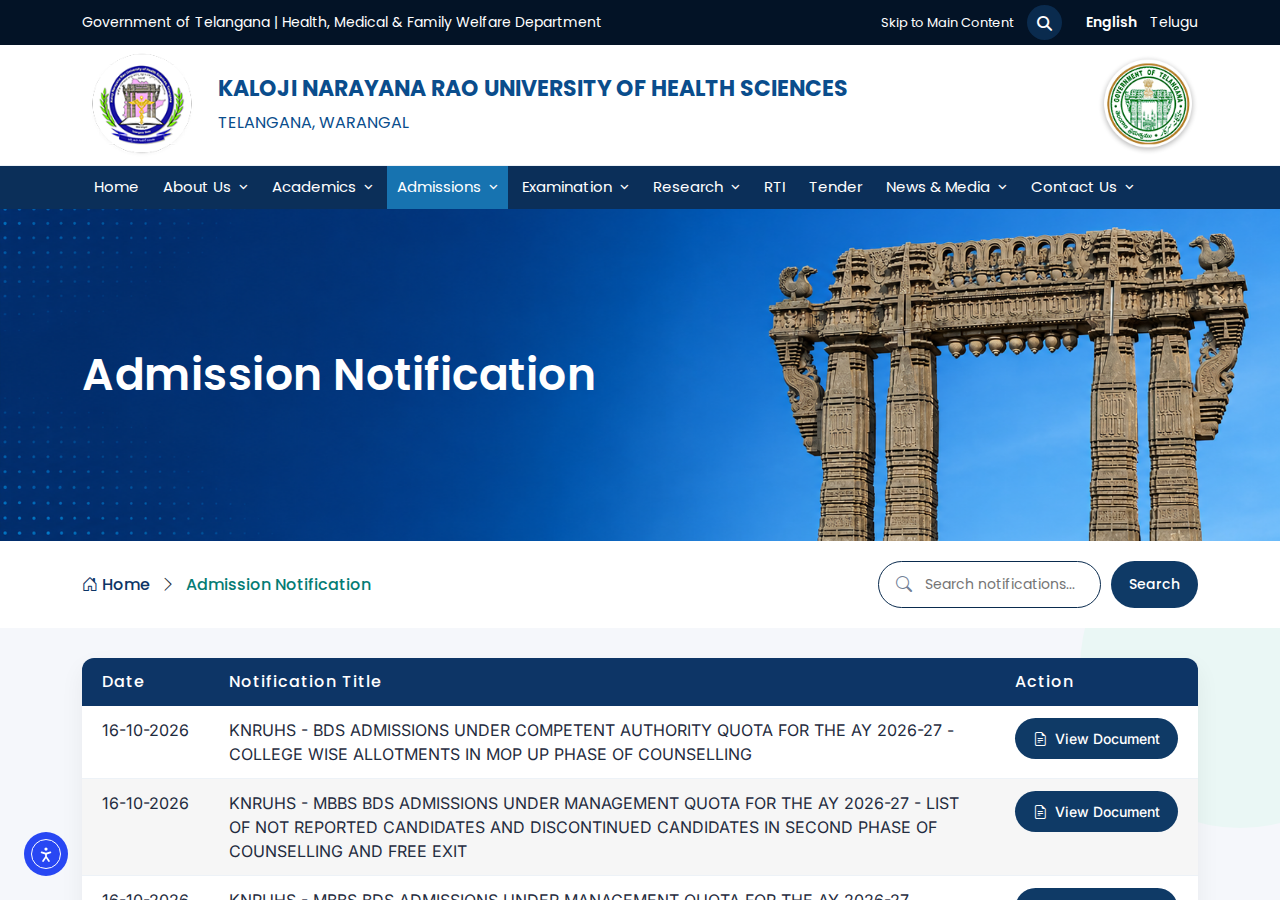
Task: Click the magnifier icon in notifications search
Action: (904, 584)
